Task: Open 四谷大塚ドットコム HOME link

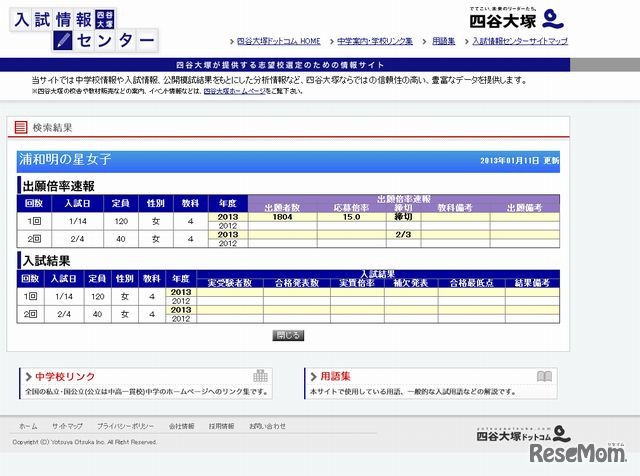Action: pos(278,41)
